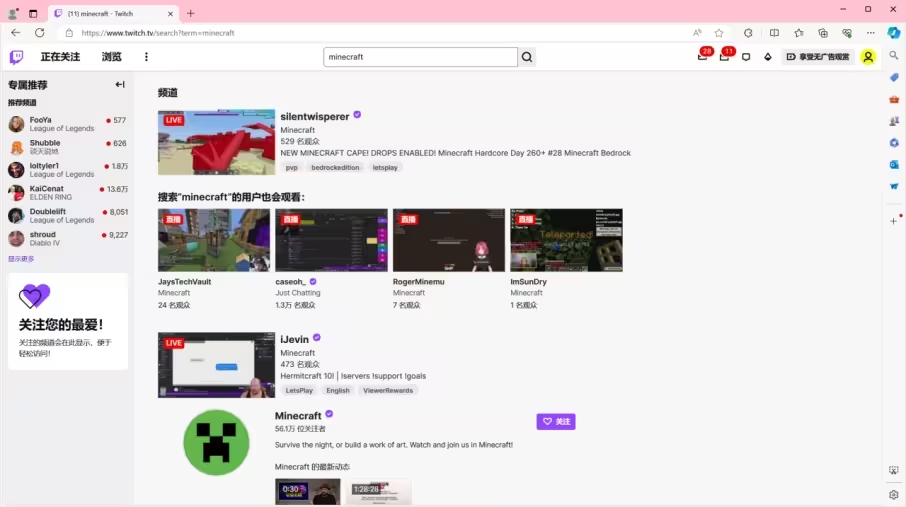The width and height of the screenshot is (906, 507).
Task: Select the ViewerRewards tag
Action: pyautogui.click(x=388, y=391)
